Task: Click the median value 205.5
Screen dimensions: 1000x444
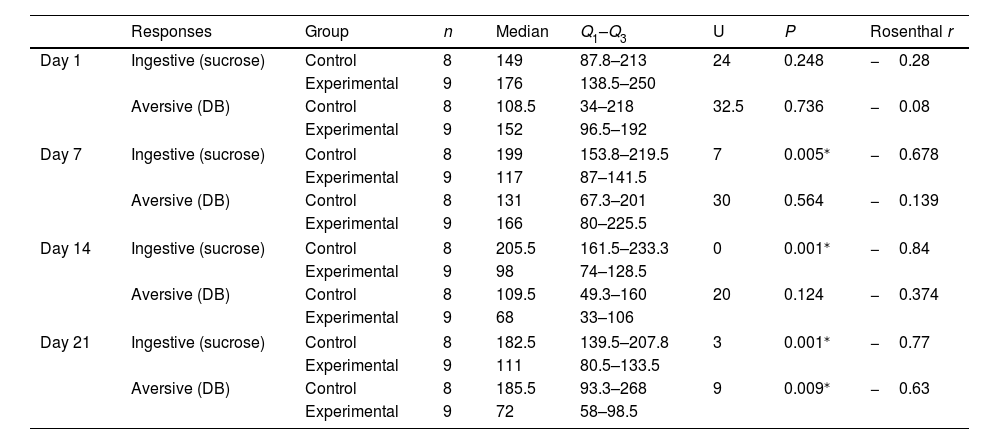Action: 516,249
